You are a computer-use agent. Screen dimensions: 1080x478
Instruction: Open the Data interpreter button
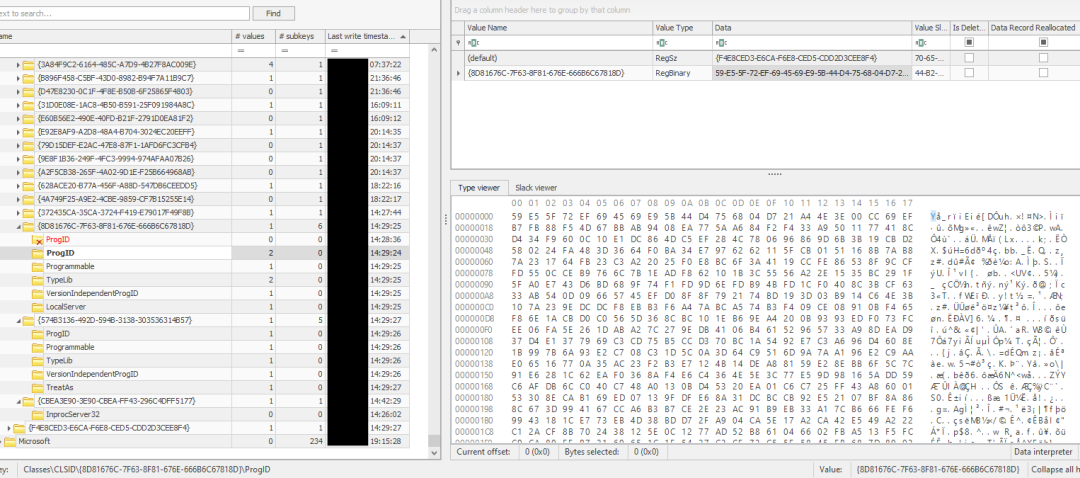(1044, 452)
